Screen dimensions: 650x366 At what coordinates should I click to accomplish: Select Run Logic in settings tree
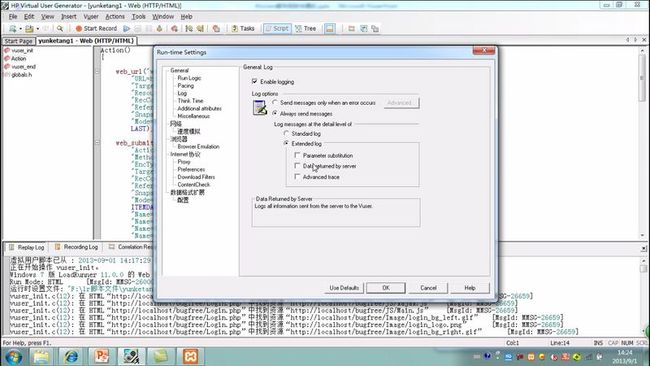pos(189,78)
